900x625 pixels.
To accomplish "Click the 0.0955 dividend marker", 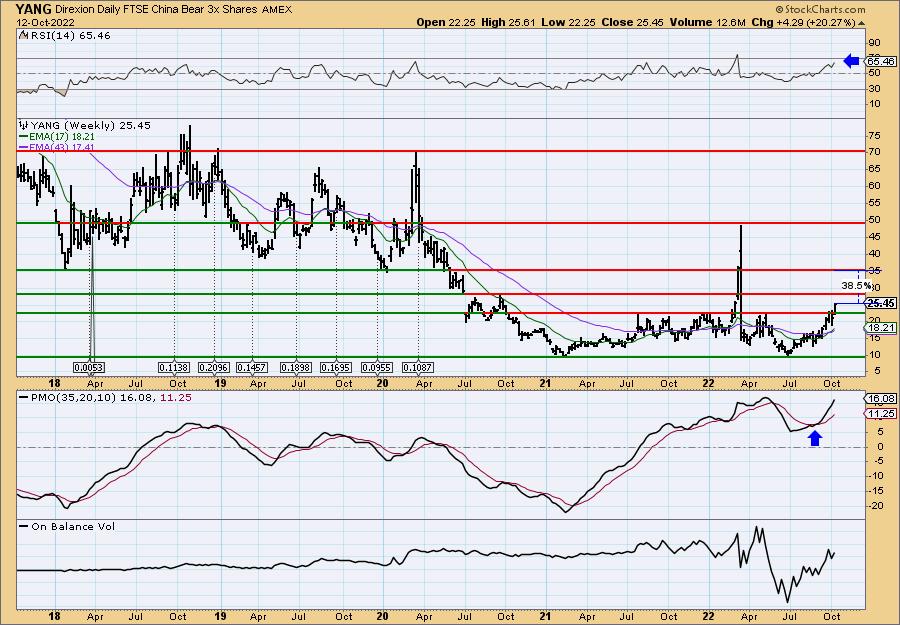I will [x=377, y=367].
